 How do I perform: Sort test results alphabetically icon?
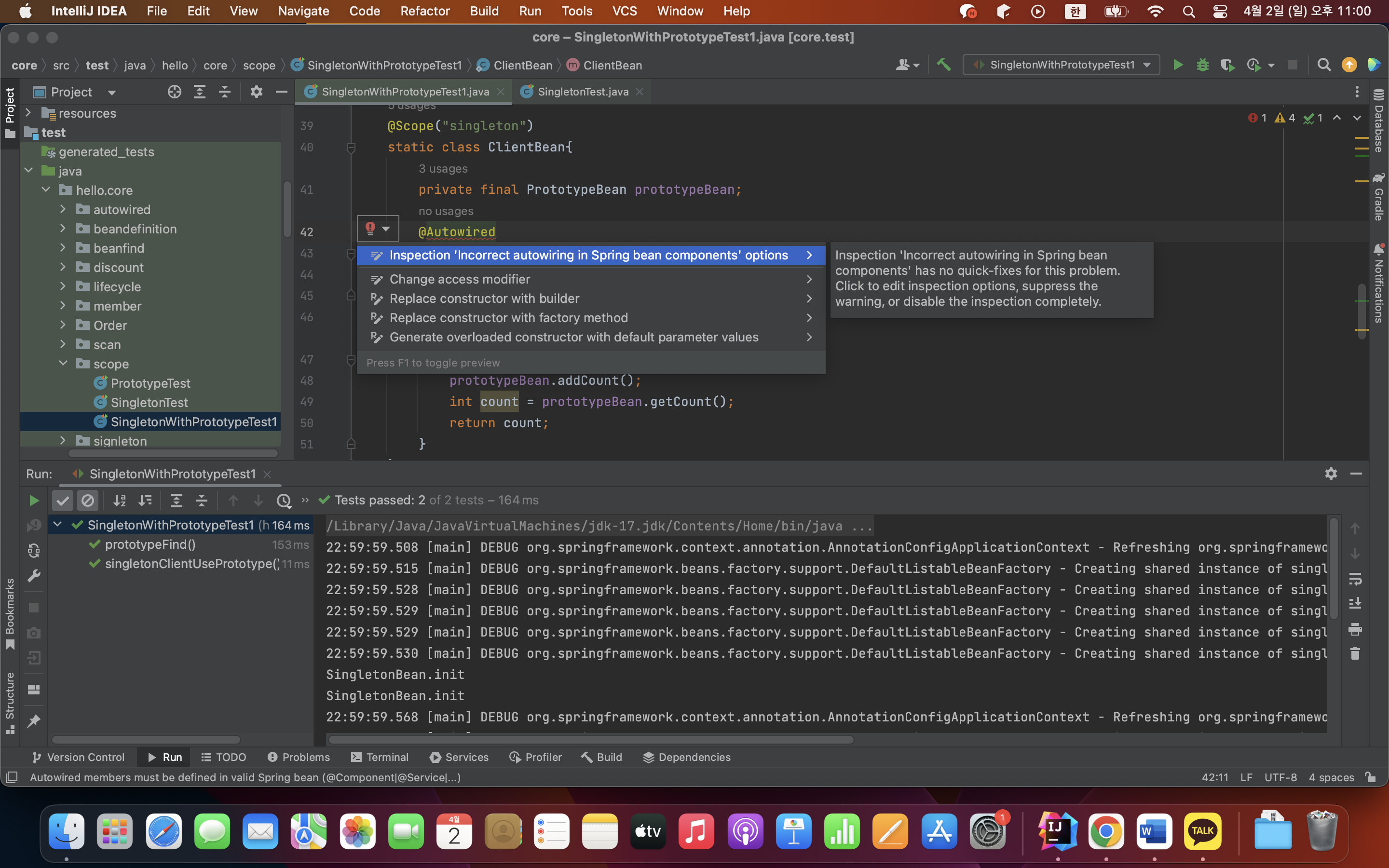tap(120, 501)
